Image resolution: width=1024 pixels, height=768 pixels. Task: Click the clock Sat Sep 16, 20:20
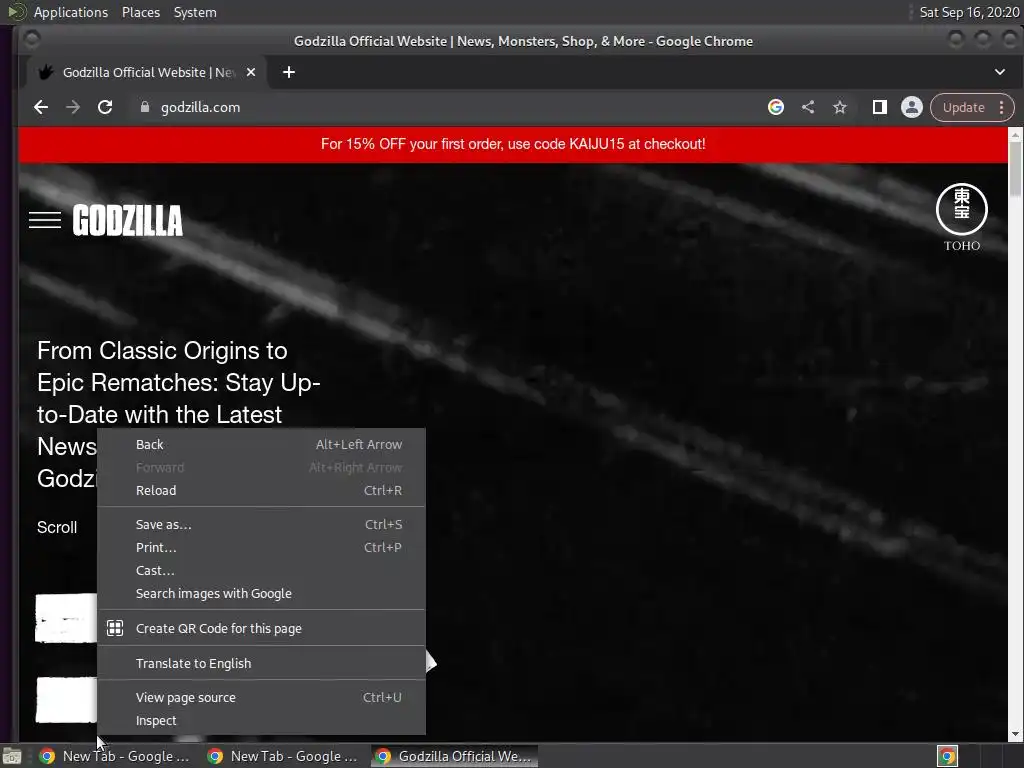[969, 12]
